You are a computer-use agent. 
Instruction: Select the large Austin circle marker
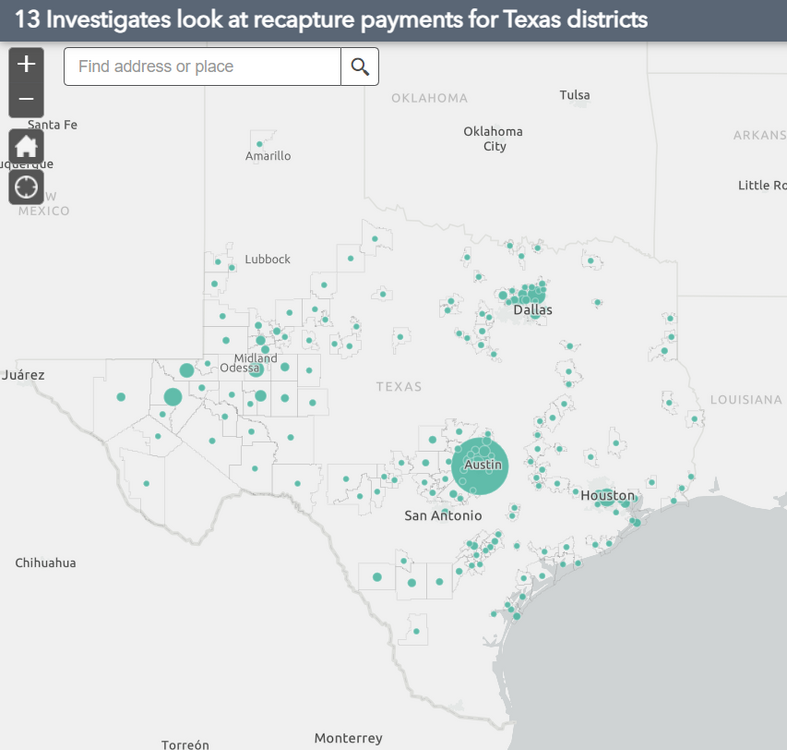[x=480, y=466]
